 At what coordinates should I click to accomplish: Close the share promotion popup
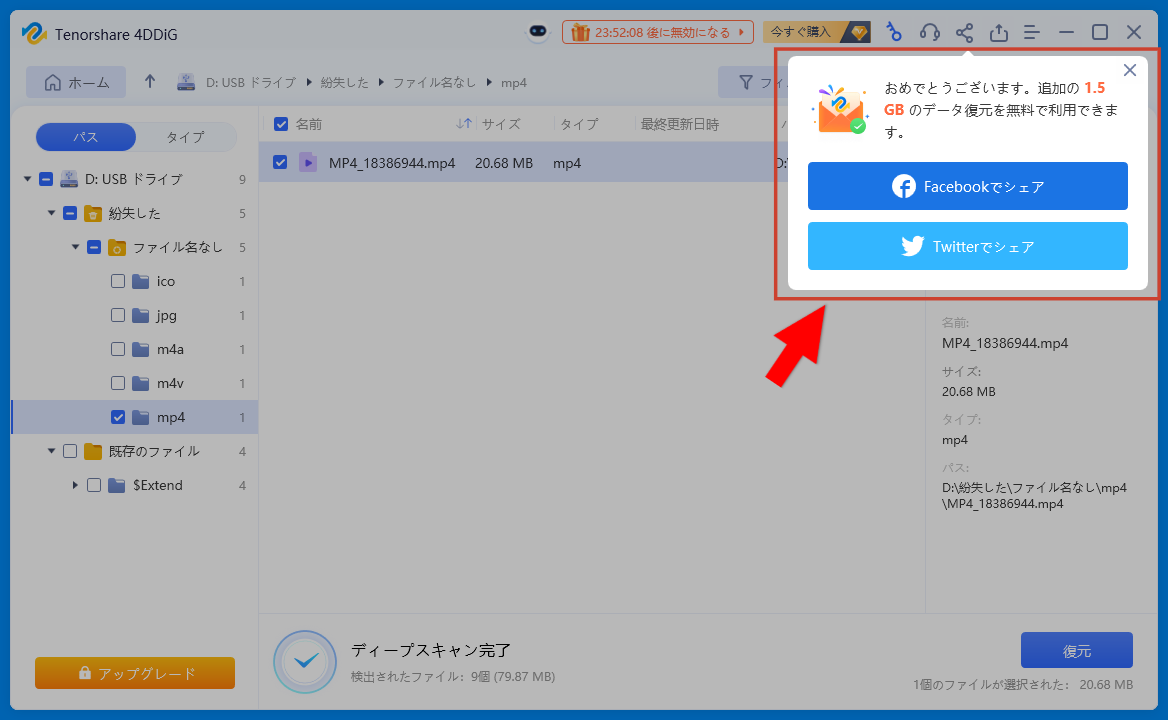[1129, 70]
